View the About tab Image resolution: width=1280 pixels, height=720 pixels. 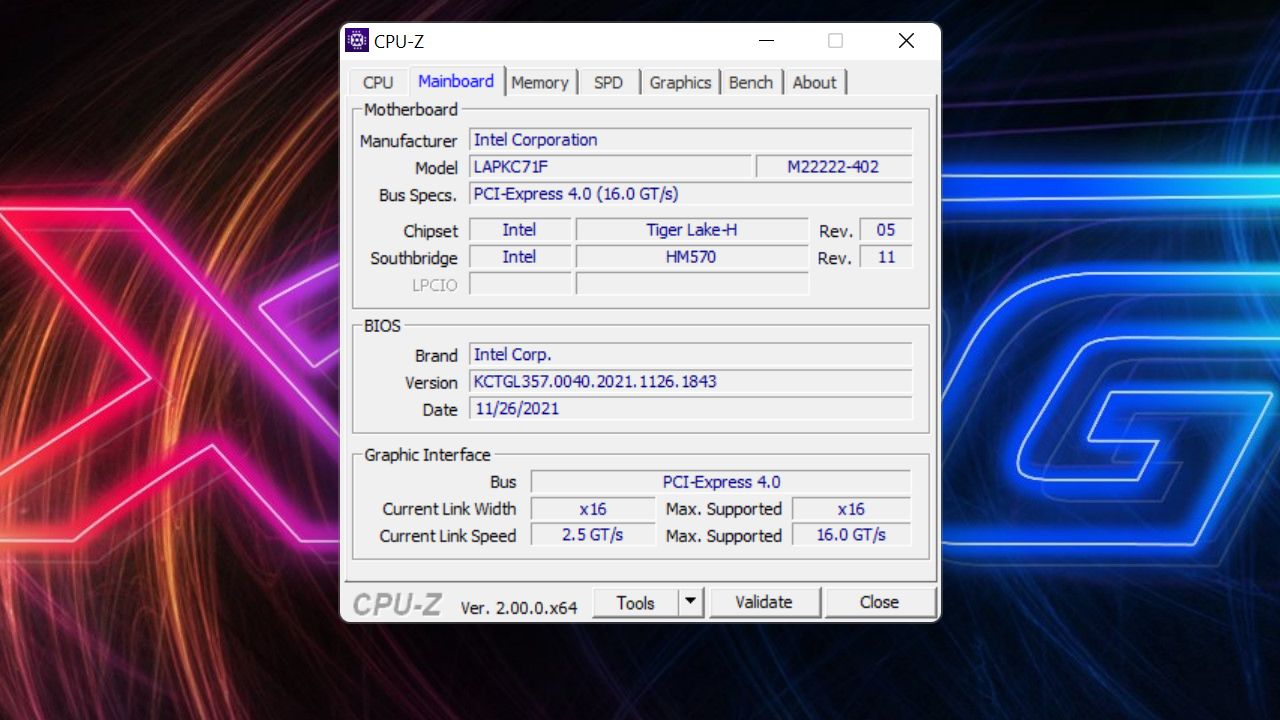pos(814,83)
